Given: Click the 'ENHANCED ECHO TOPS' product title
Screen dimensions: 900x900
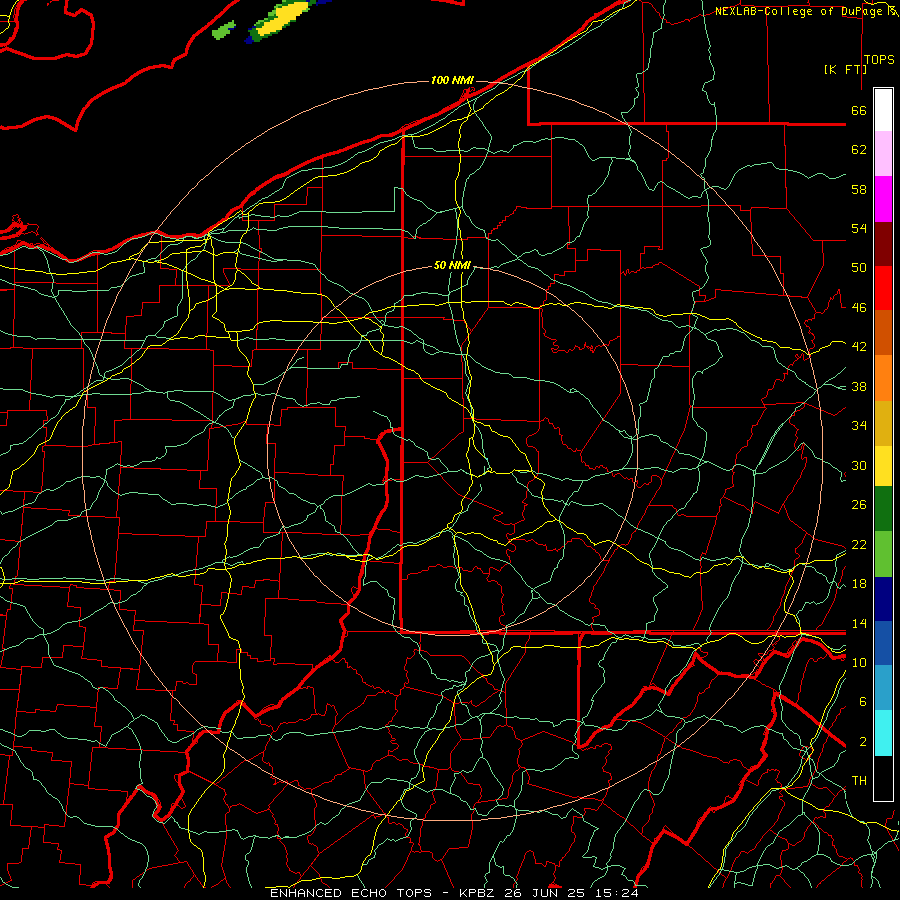Looking at the screenshot, I should [351, 893].
